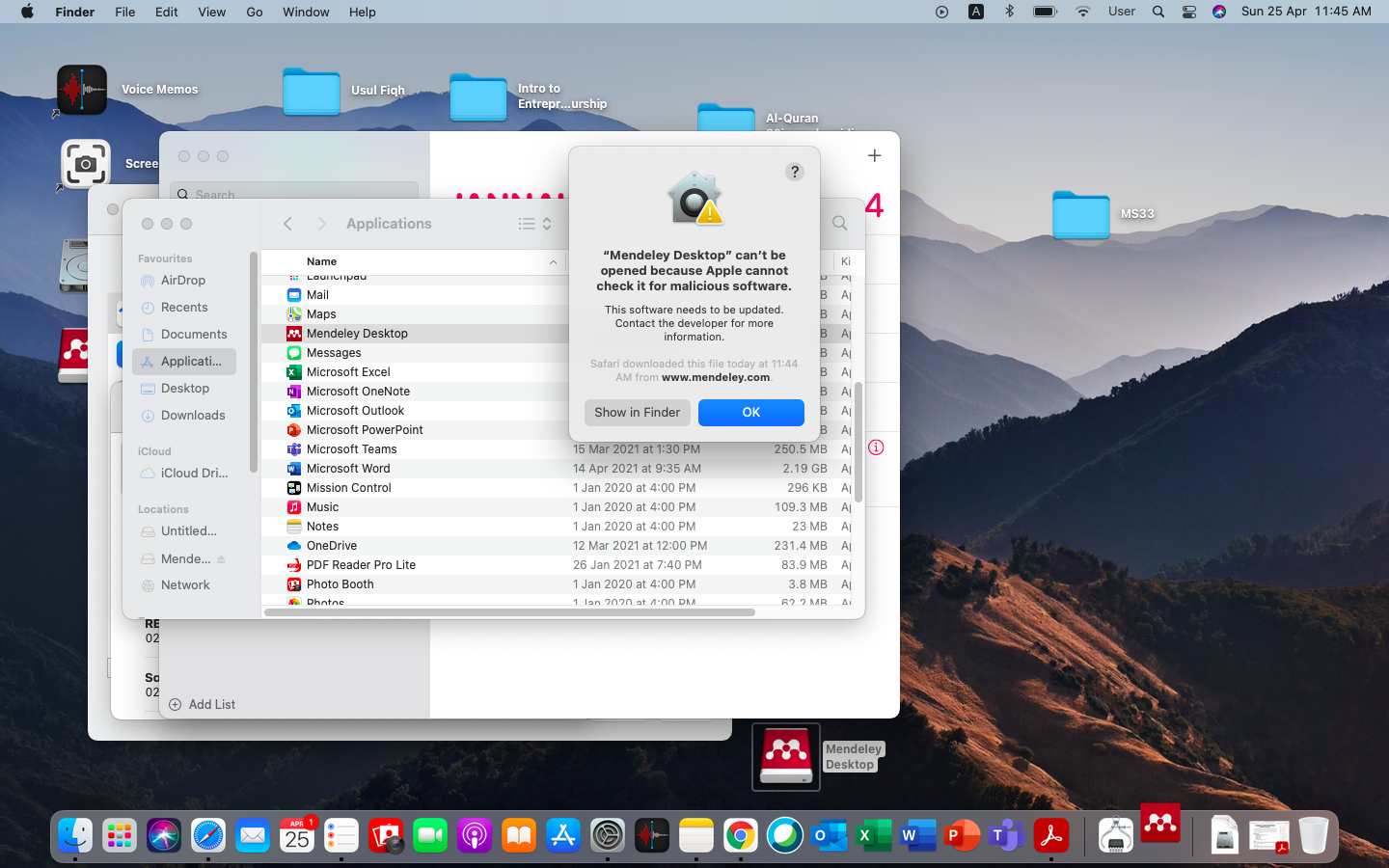The width and height of the screenshot is (1389, 868).
Task: Select Applications in the Finder sidebar
Action: pyautogui.click(x=183, y=362)
